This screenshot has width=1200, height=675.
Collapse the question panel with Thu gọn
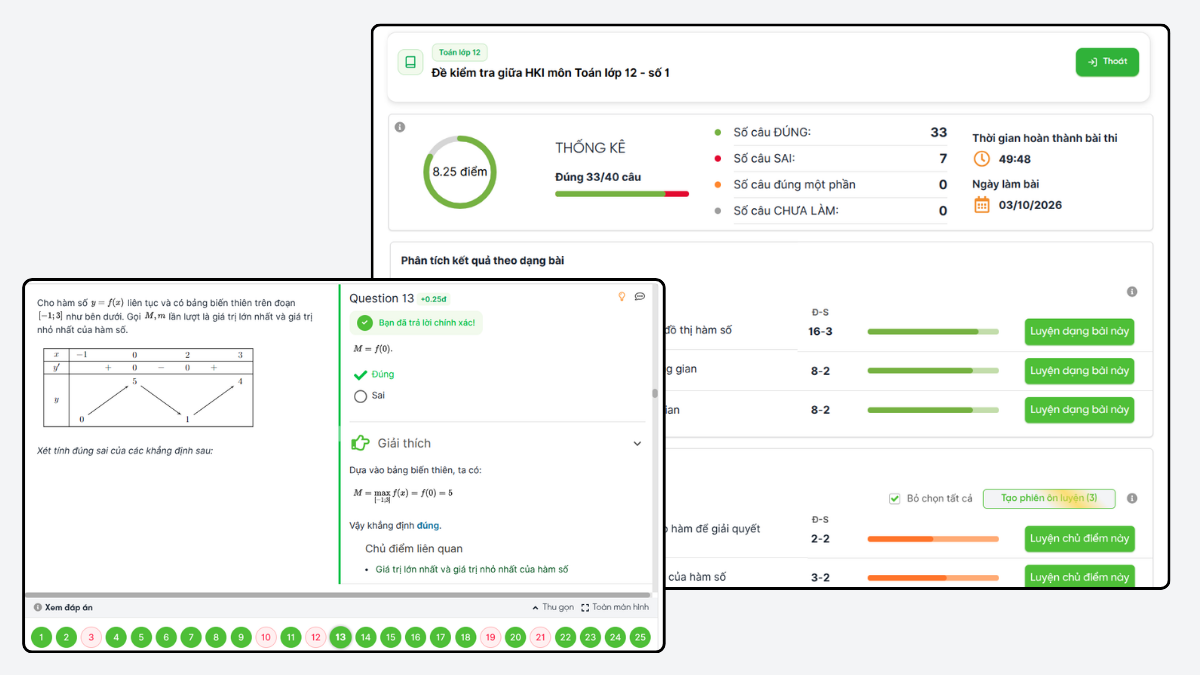(x=553, y=607)
